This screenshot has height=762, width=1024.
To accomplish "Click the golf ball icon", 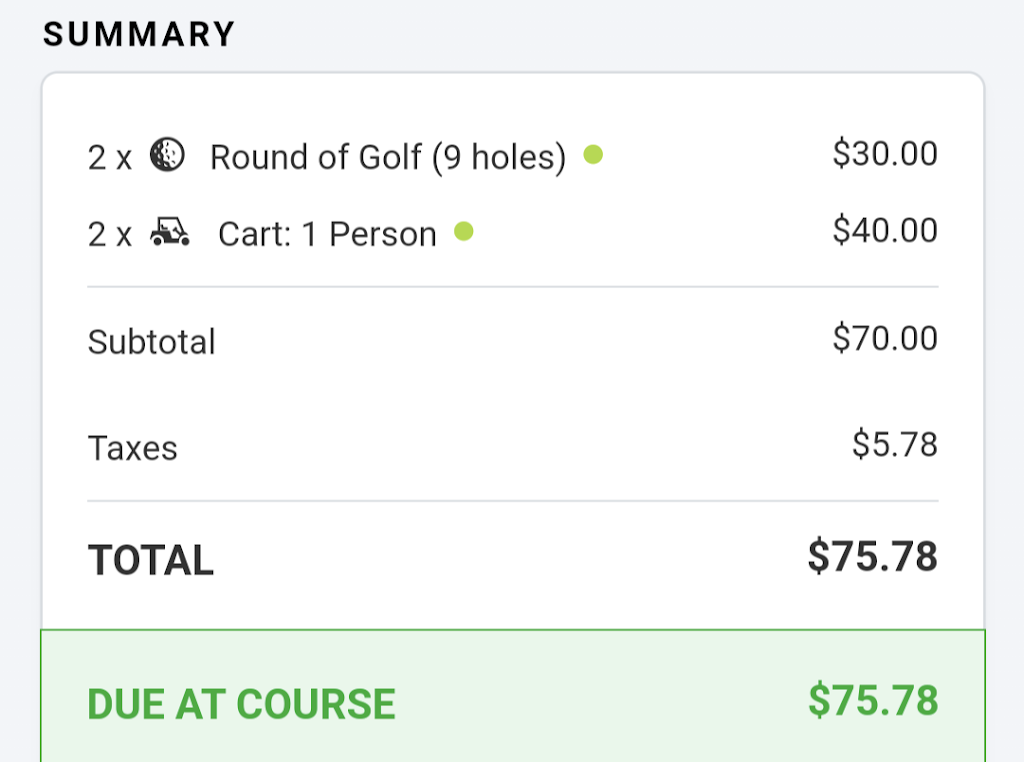I will tap(167, 155).
